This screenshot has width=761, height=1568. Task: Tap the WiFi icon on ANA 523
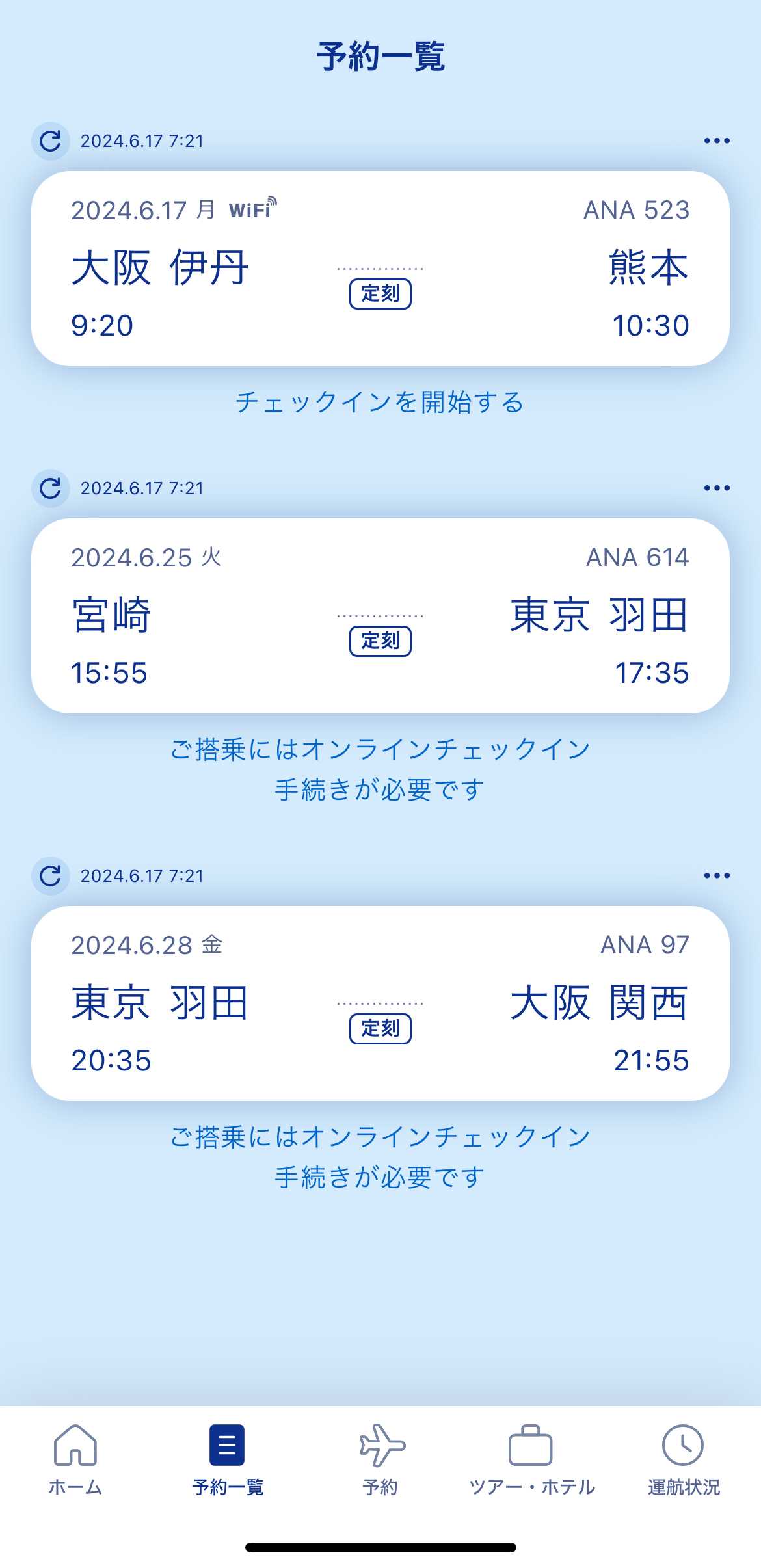click(x=252, y=209)
